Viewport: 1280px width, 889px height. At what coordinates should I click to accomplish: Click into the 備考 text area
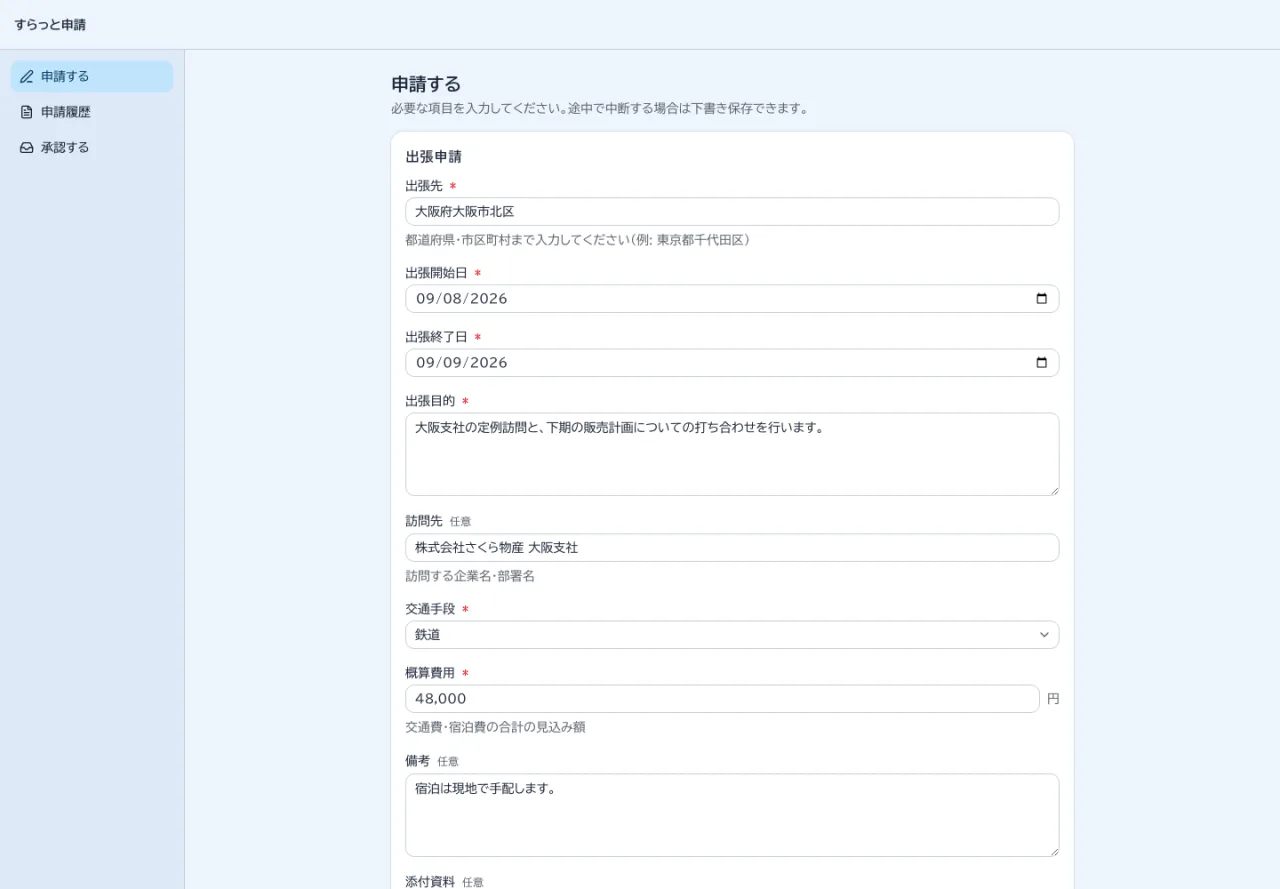[x=732, y=815]
